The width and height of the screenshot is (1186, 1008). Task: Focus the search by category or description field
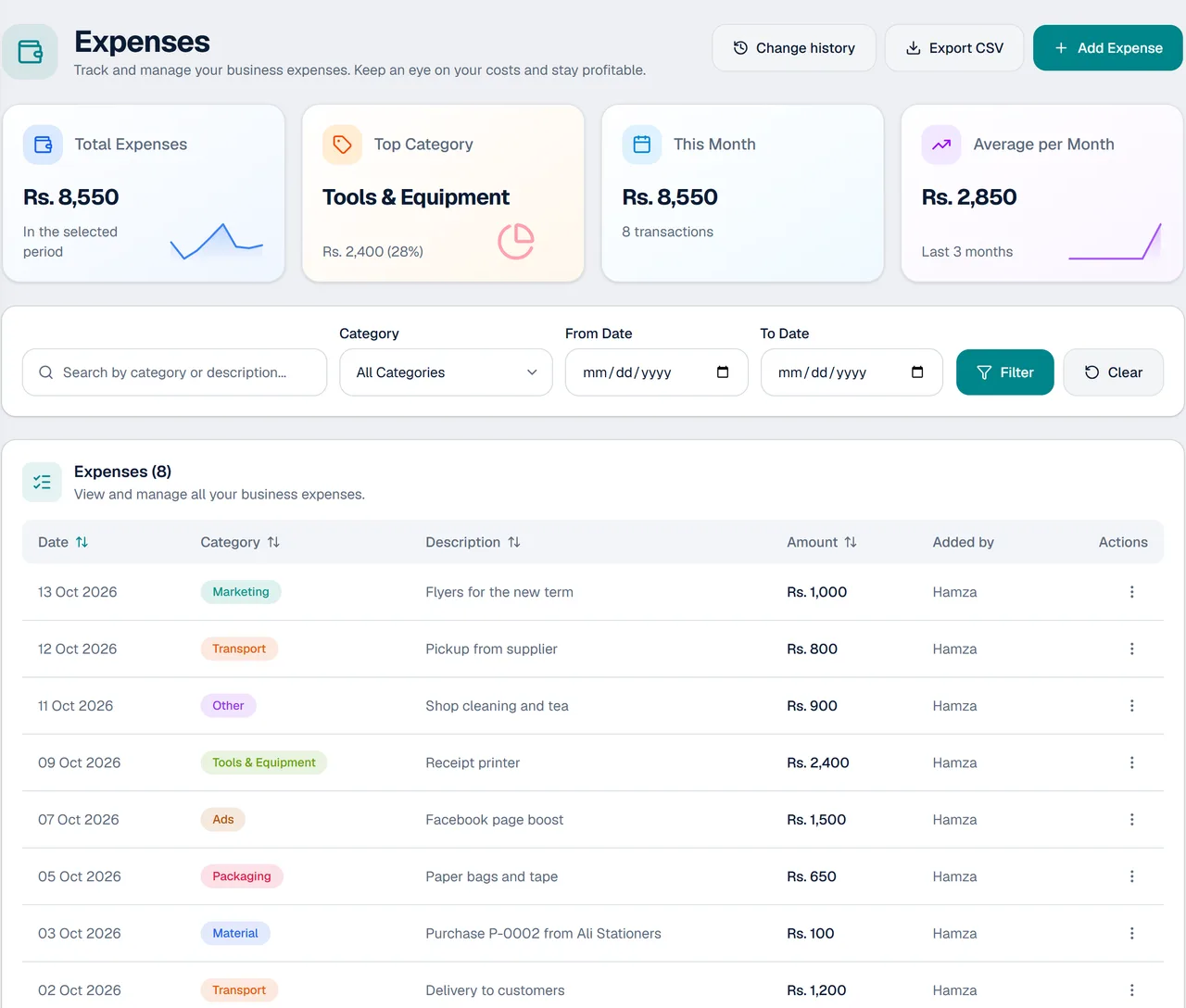point(175,372)
